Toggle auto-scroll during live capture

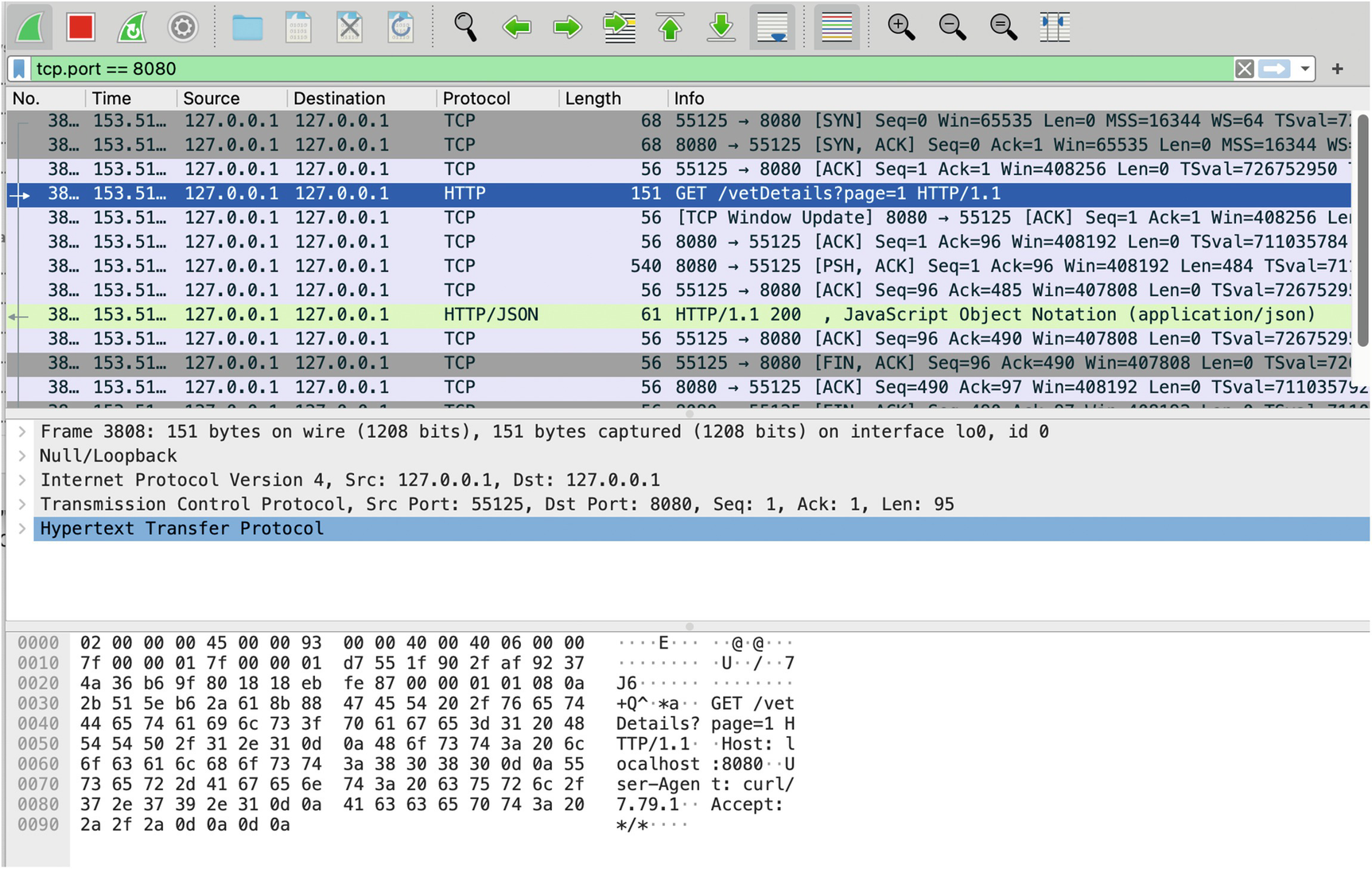tap(772, 28)
